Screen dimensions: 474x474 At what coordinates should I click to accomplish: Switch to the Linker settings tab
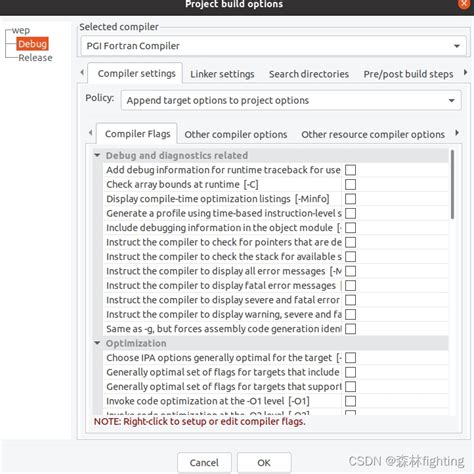222,74
